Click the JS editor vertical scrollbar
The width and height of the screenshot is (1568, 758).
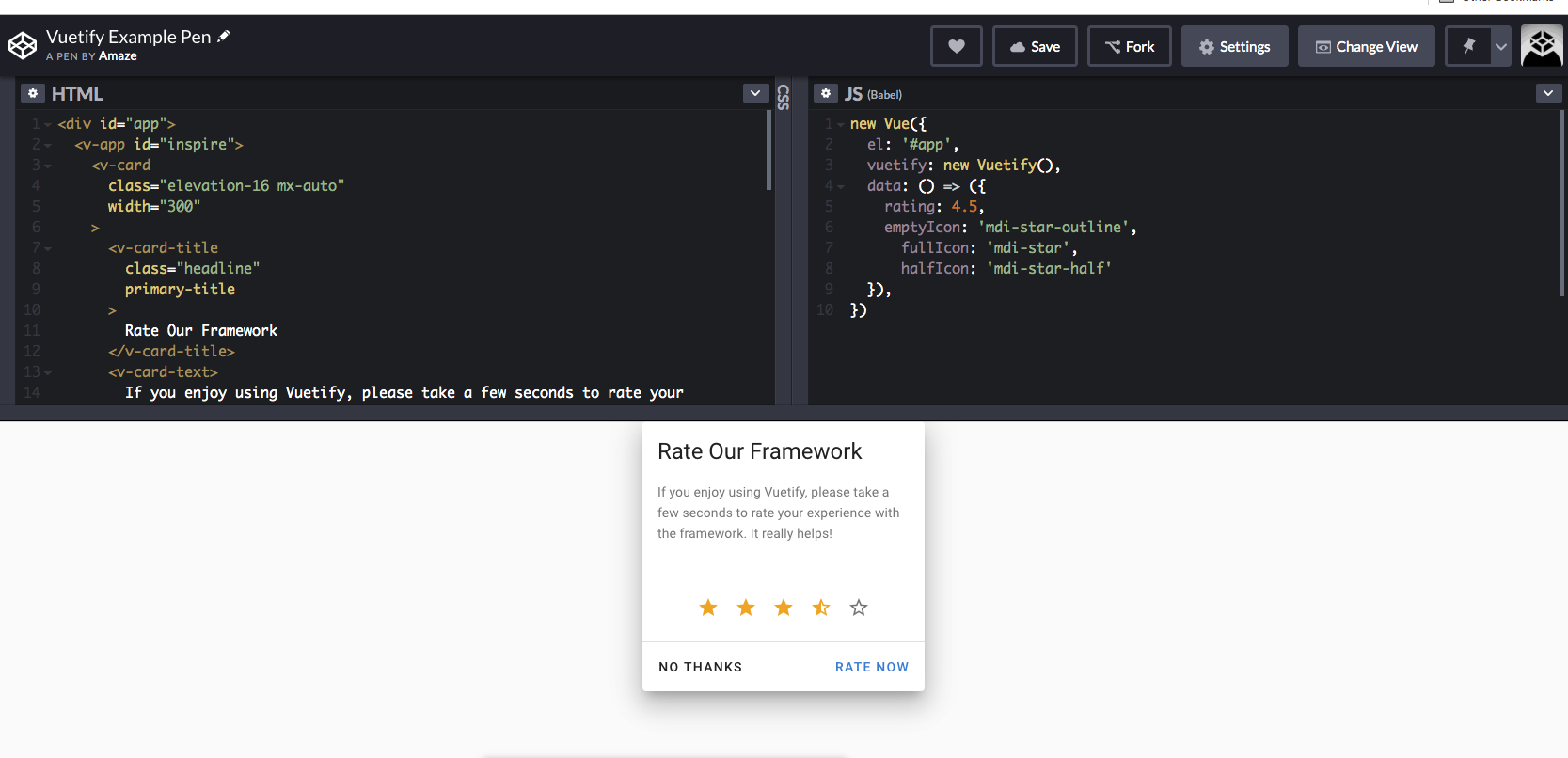[1562, 204]
